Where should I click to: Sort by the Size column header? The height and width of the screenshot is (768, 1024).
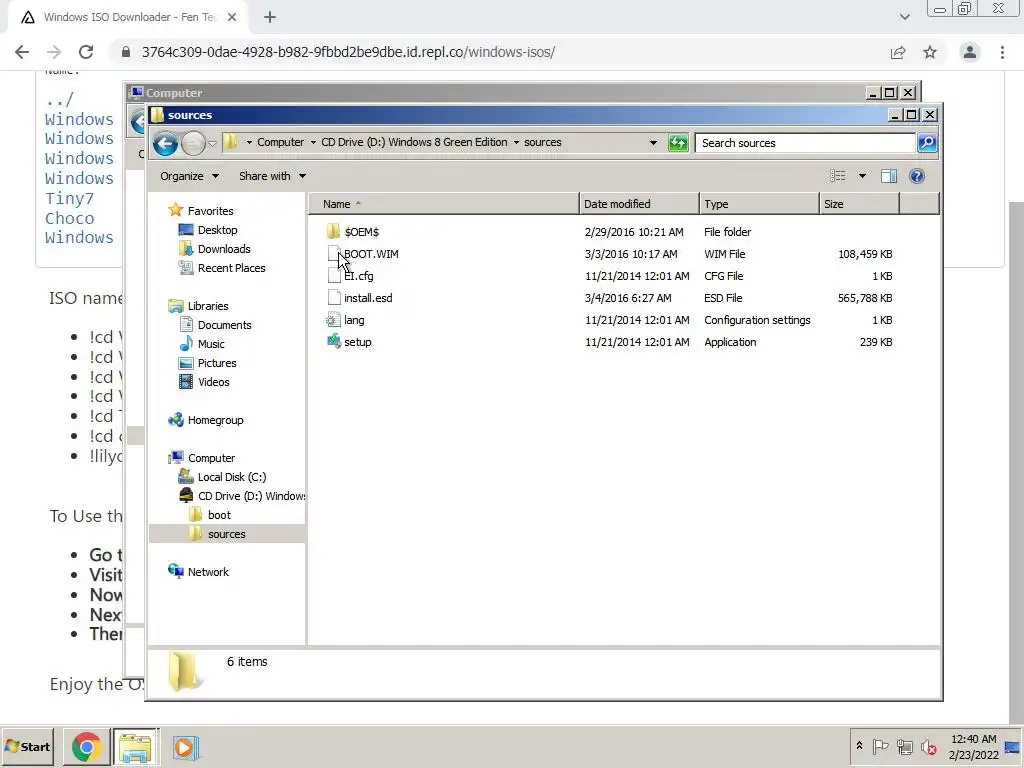[859, 204]
